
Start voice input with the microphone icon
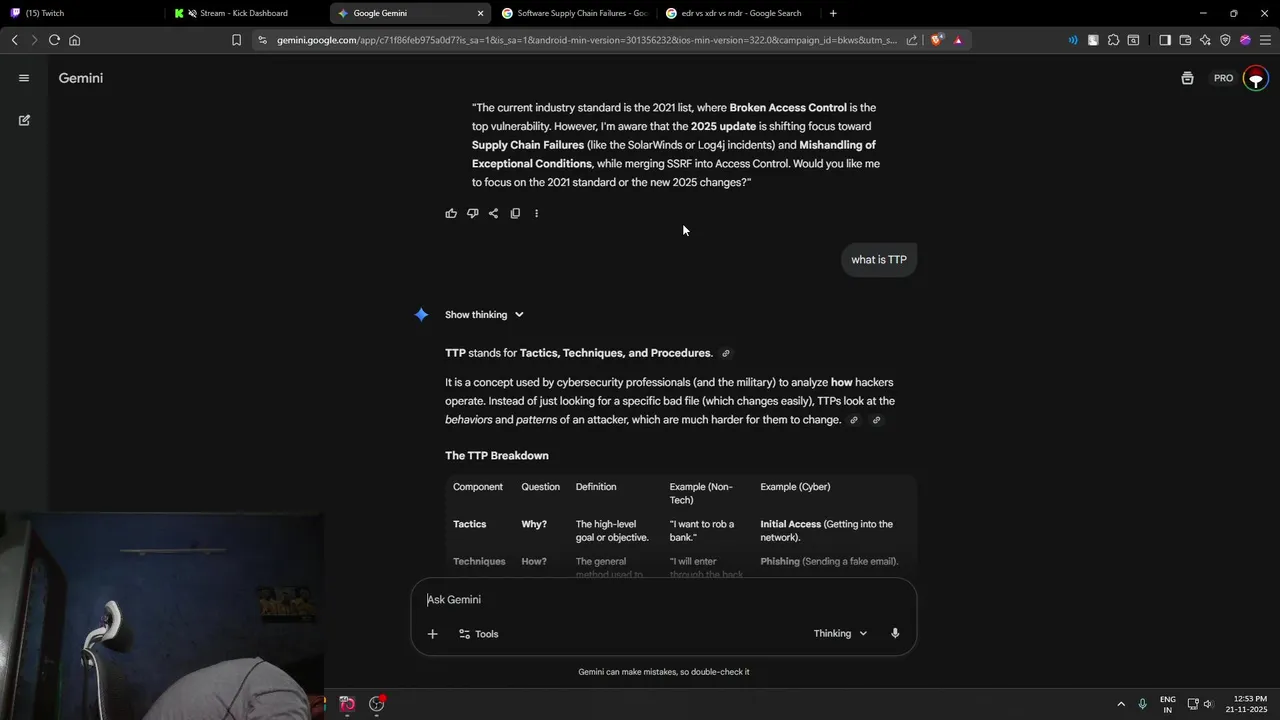coord(895,633)
